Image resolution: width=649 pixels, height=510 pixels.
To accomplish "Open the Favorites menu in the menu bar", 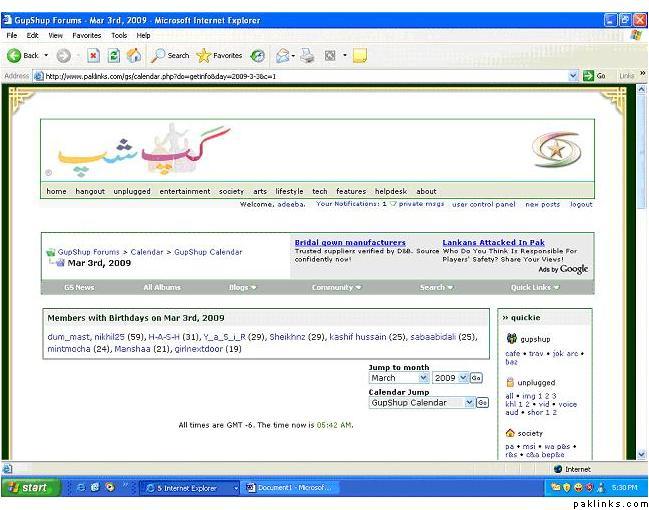I will (86, 35).
